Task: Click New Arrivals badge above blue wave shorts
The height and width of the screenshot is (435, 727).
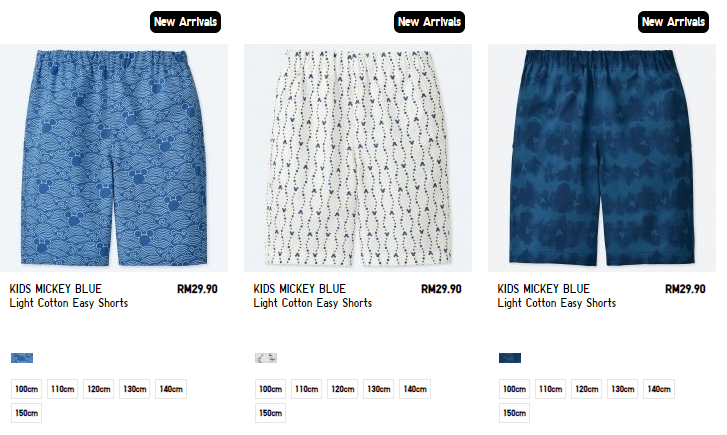Action: pyautogui.click(x=185, y=22)
